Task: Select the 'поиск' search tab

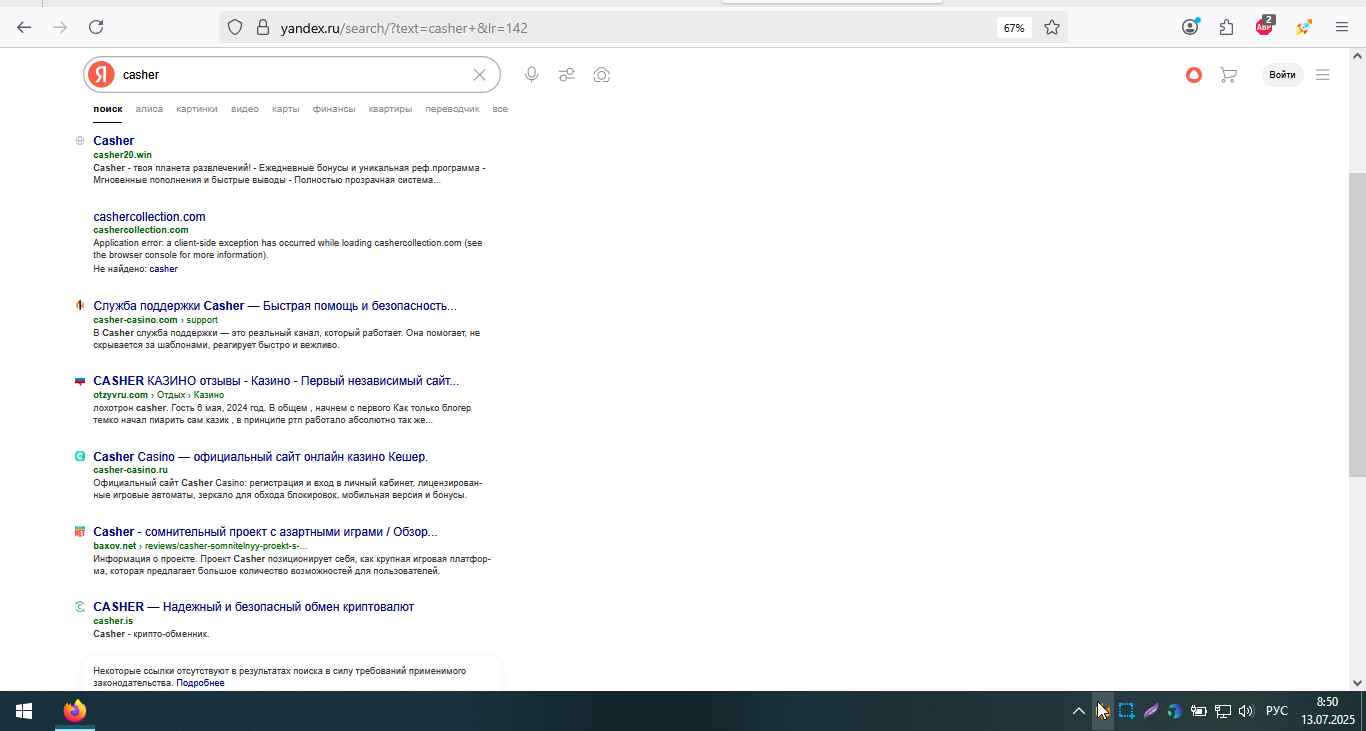Action: point(108,109)
